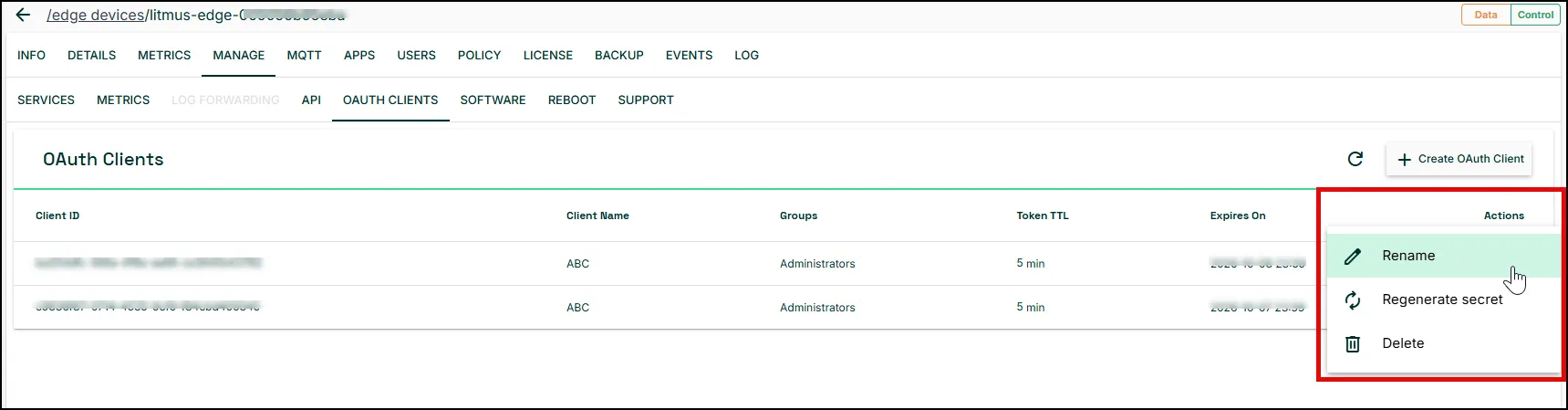The height and width of the screenshot is (410, 1568).
Task: Click the Token TTL column header
Action: click(1043, 216)
